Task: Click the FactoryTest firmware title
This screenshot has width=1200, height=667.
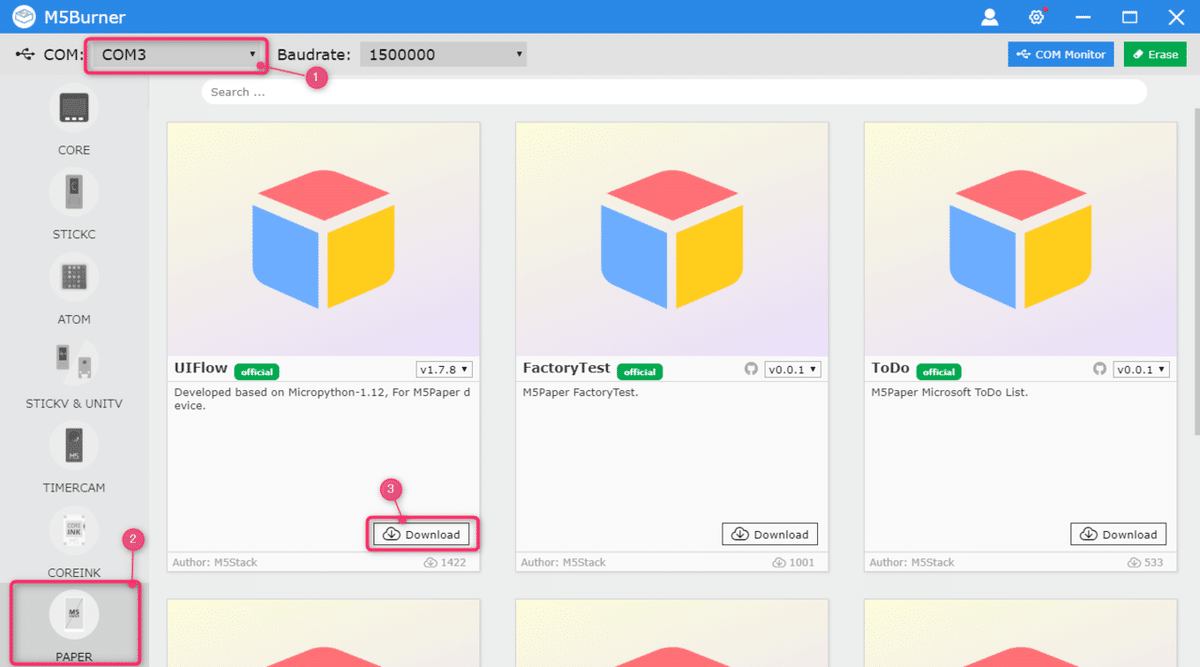Action: 566,368
